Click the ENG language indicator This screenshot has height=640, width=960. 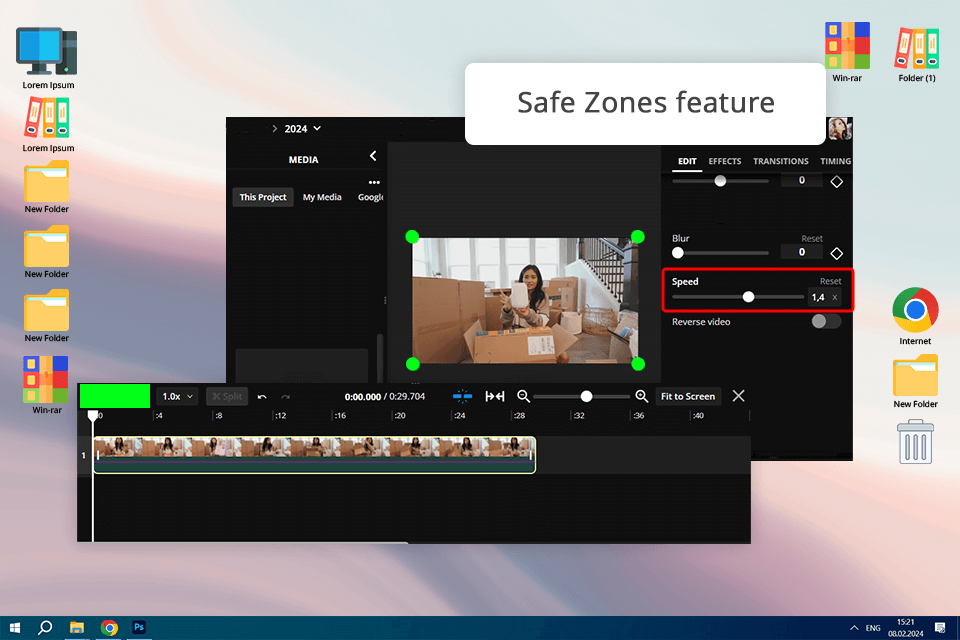pyautogui.click(x=873, y=628)
